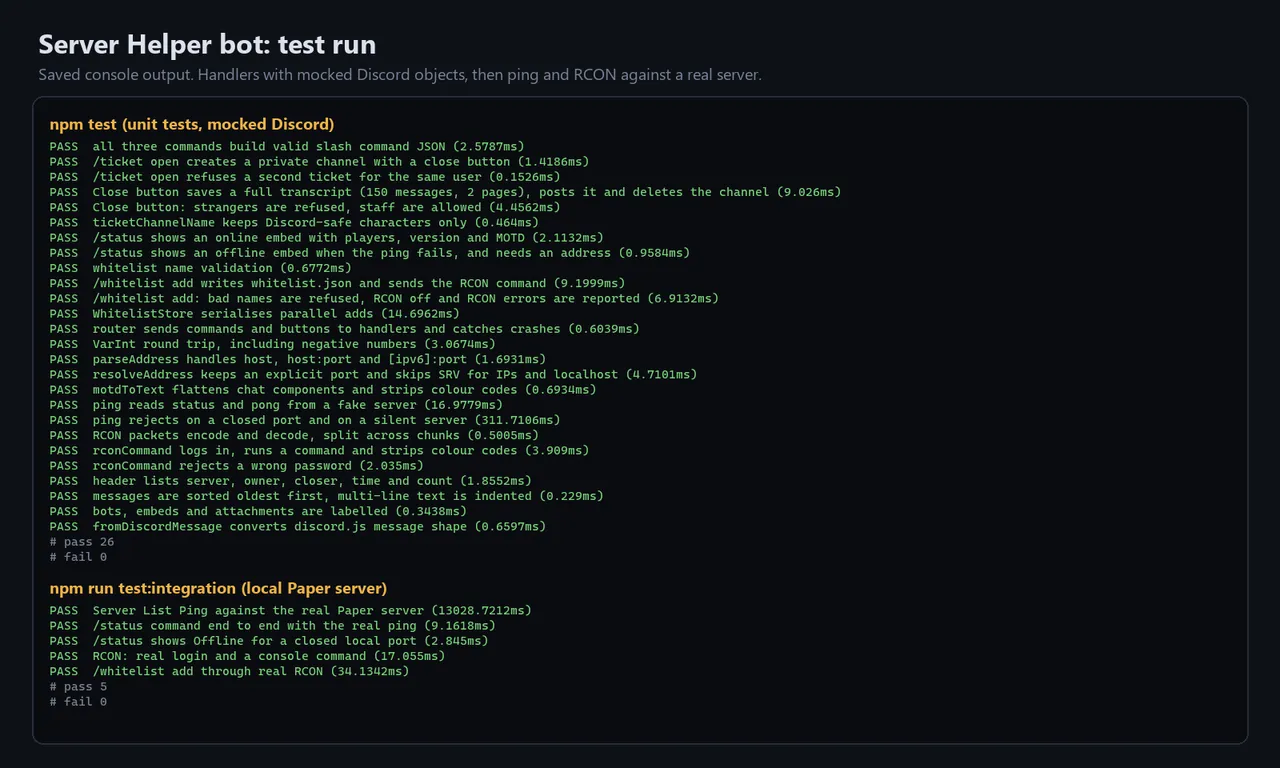This screenshot has width=1280, height=768.
Task: Click the 'rconCommand logs in, runs a command' line
Action: (319, 450)
